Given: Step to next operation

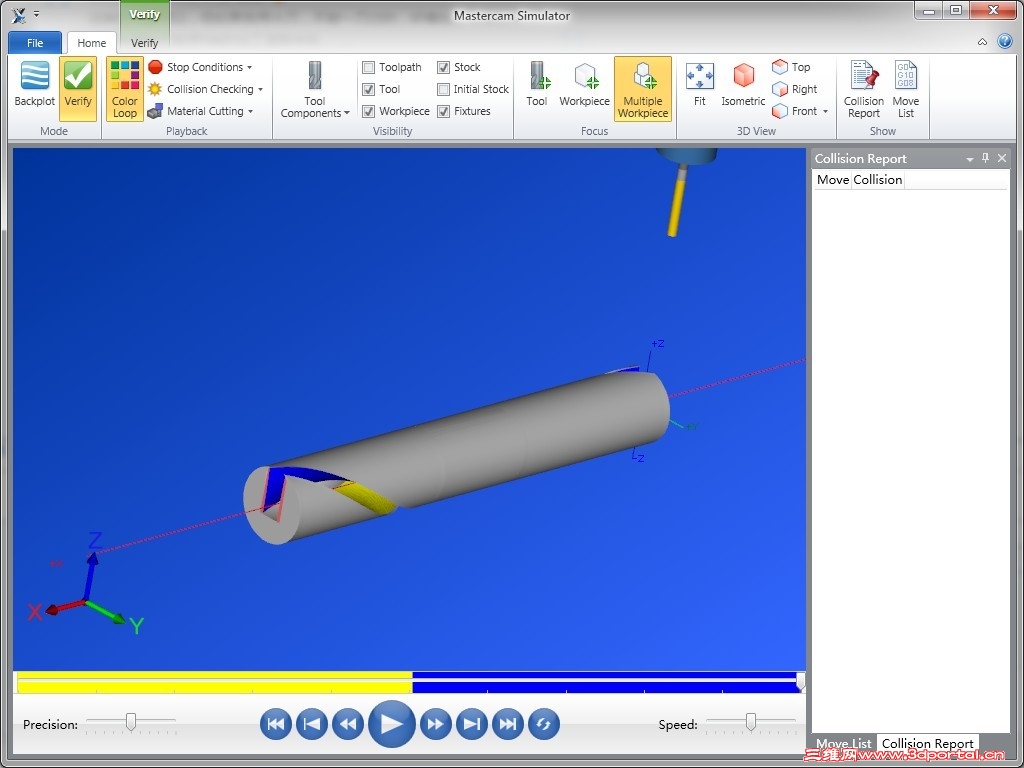Looking at the screenshot, I should click(472, 724).
